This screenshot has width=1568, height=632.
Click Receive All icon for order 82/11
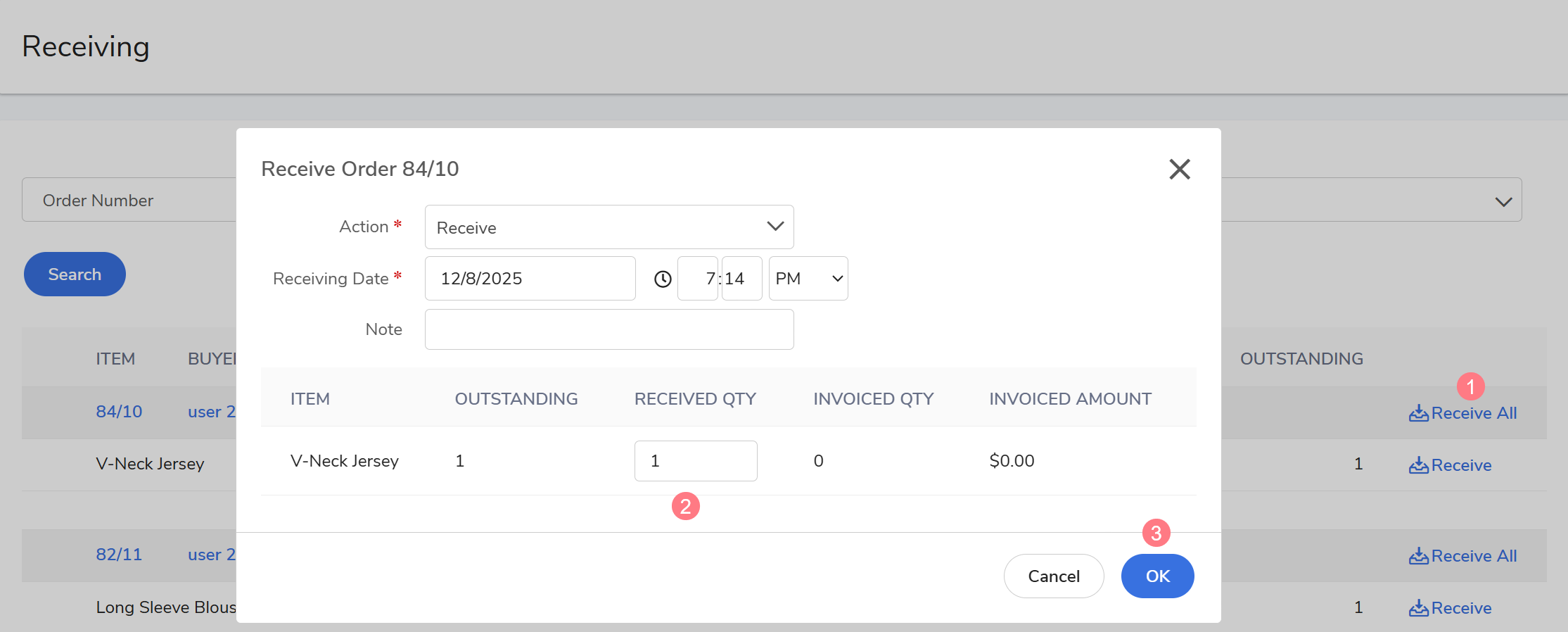pos(1418,556)
